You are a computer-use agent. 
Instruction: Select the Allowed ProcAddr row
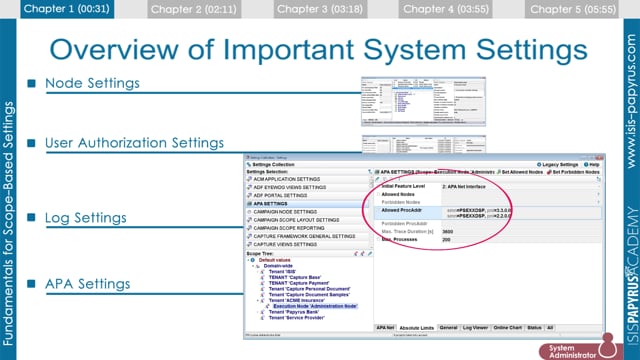coord(488,213)
